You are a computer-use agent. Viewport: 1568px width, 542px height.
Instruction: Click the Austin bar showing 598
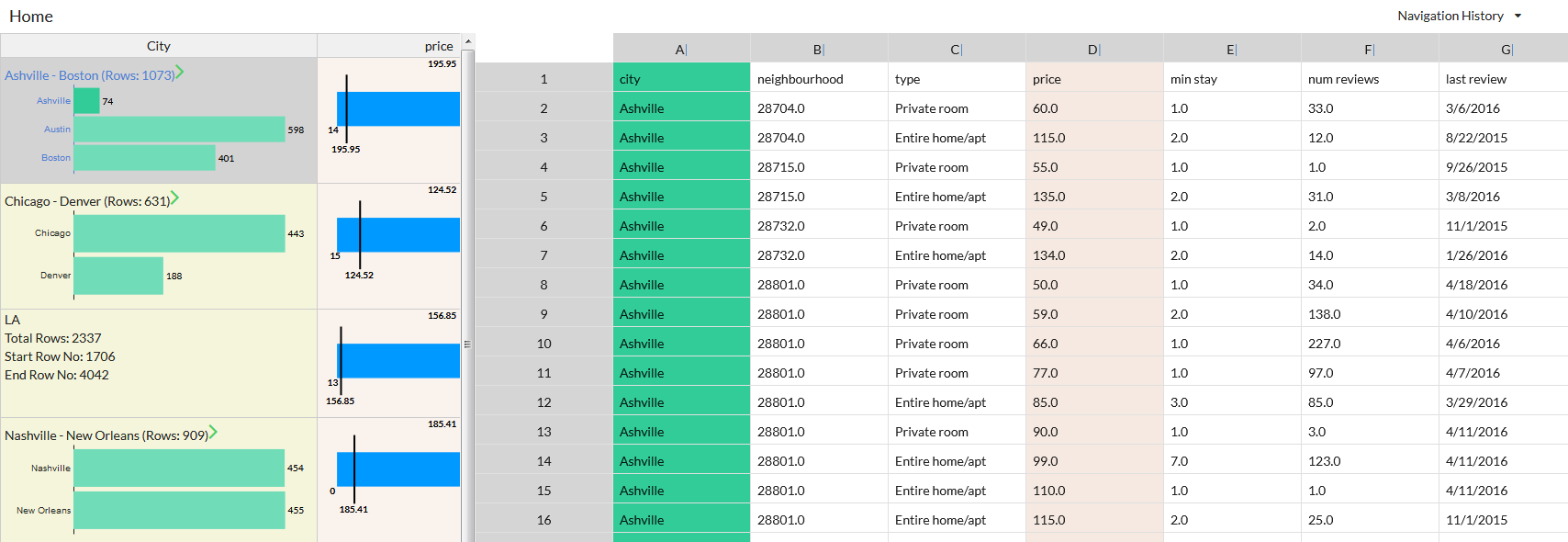[179, 130]
